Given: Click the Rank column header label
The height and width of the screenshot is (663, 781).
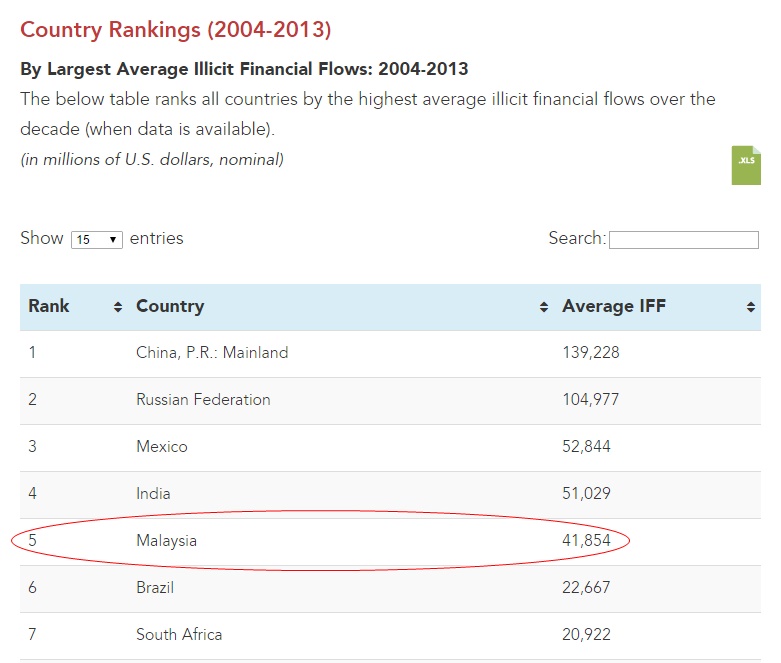Looking at the screenshot, I should [49, 306].
